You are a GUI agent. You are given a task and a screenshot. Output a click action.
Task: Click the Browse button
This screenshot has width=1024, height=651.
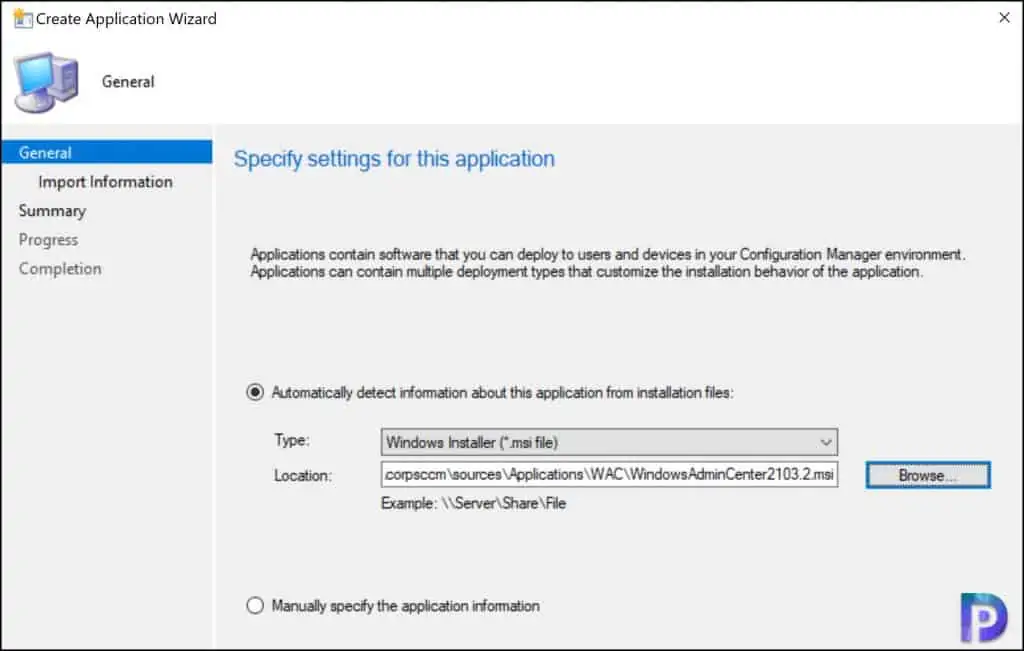pos(928,475)
